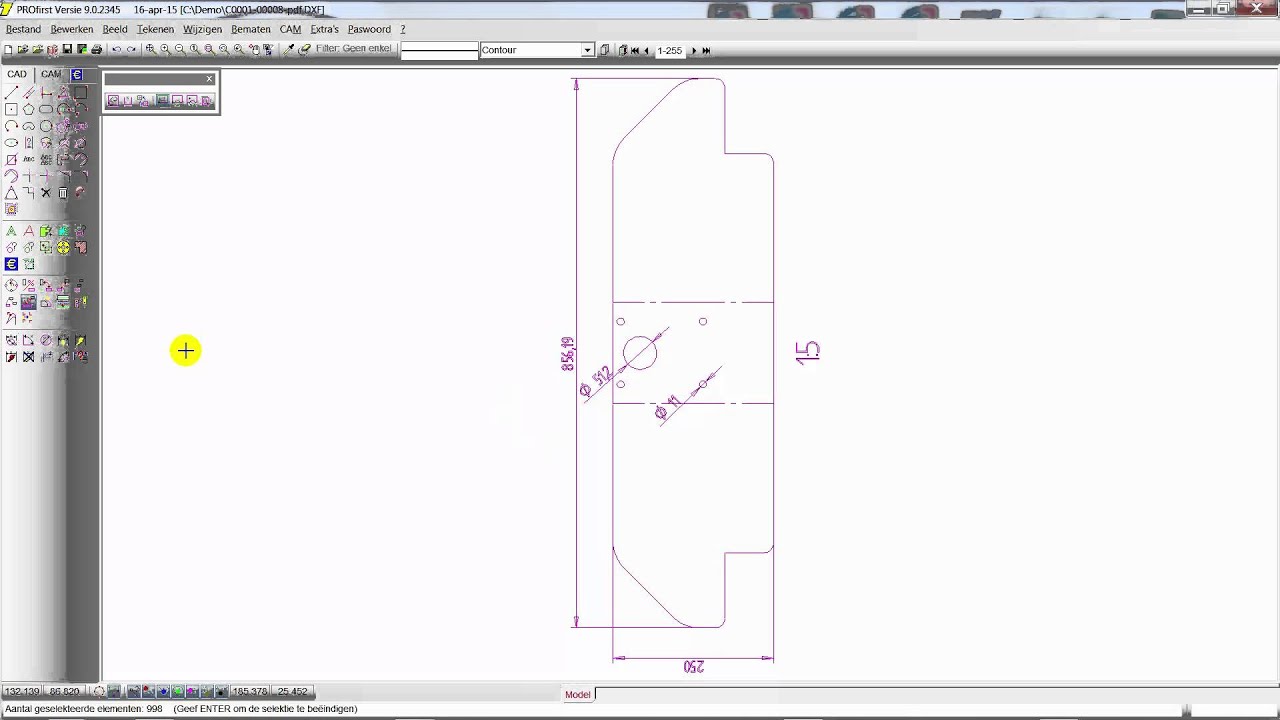Click the 856.19 dimension text
The image size is (1280, 720).
click(568, 354)
